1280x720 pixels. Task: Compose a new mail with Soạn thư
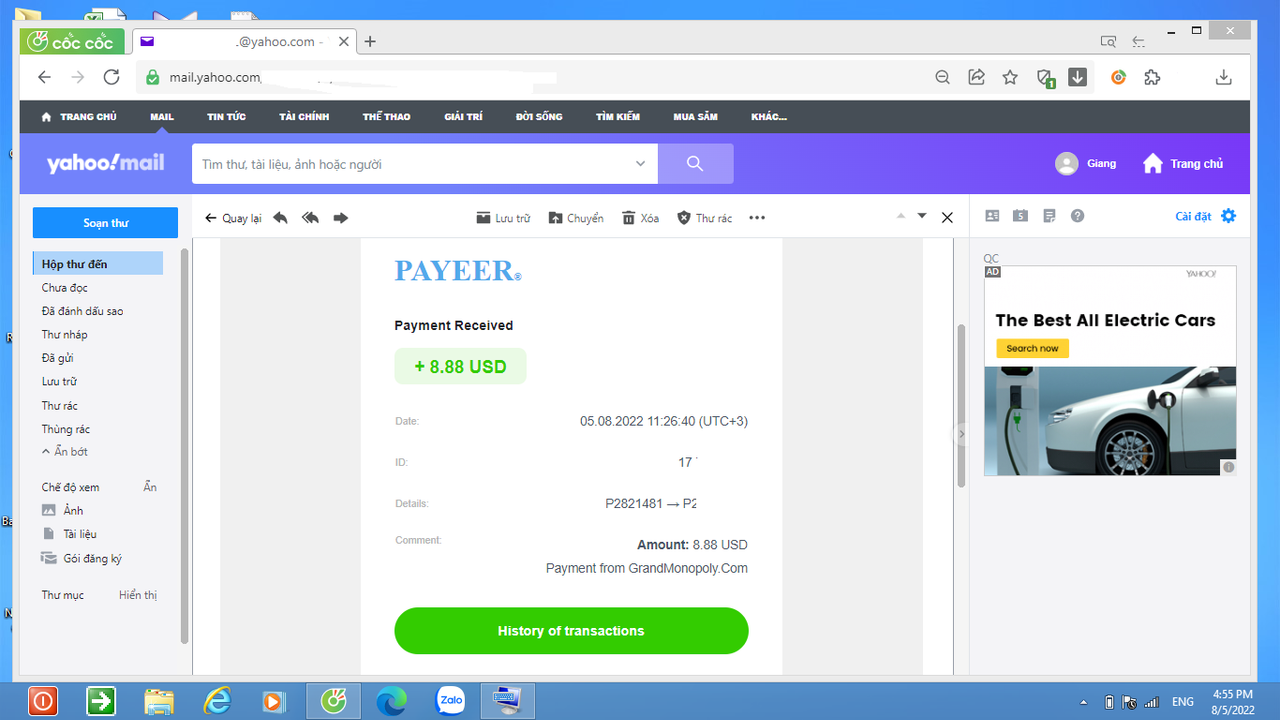[x=105, y=223]
